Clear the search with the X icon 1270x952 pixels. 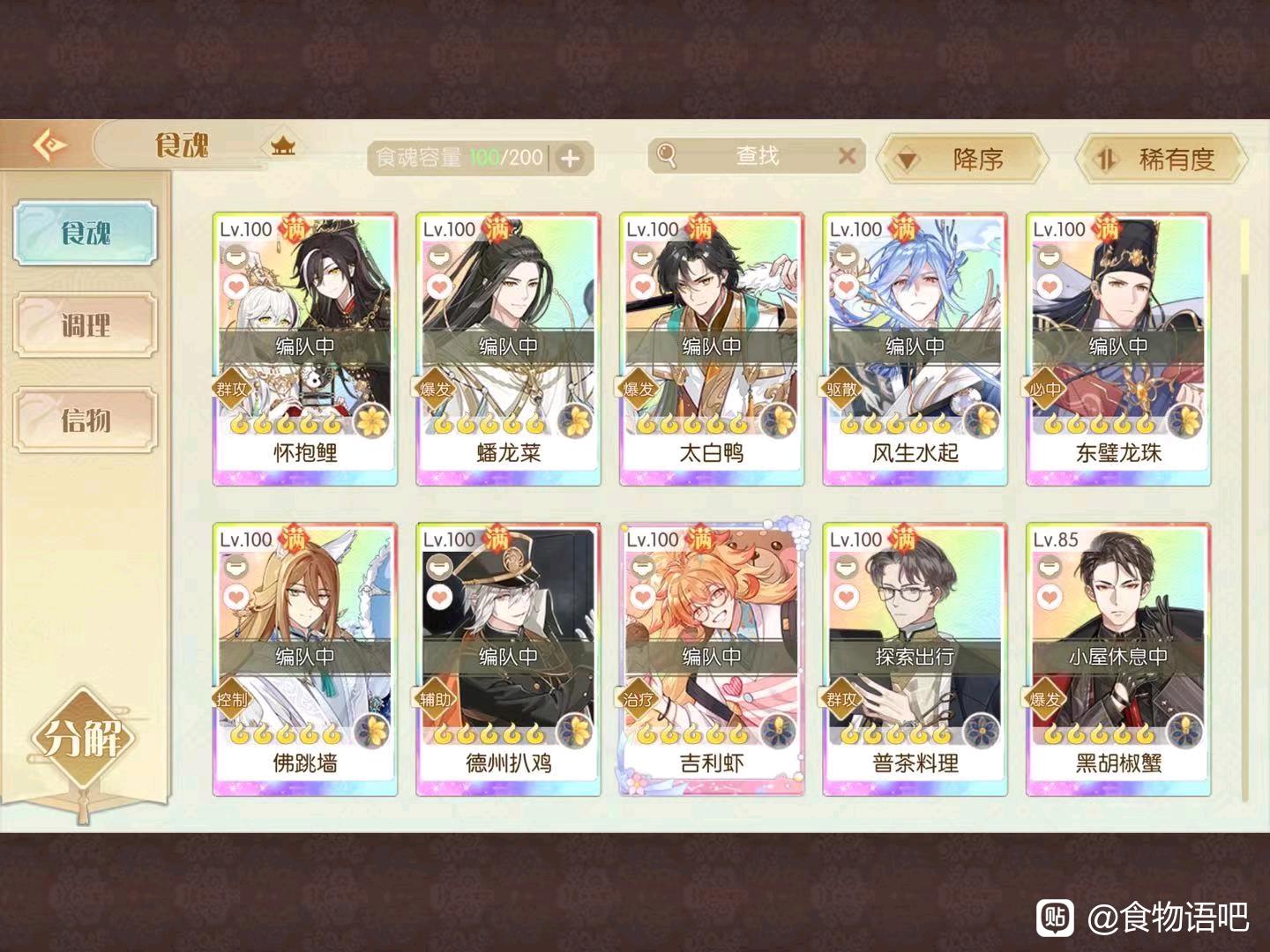point(847,156)
